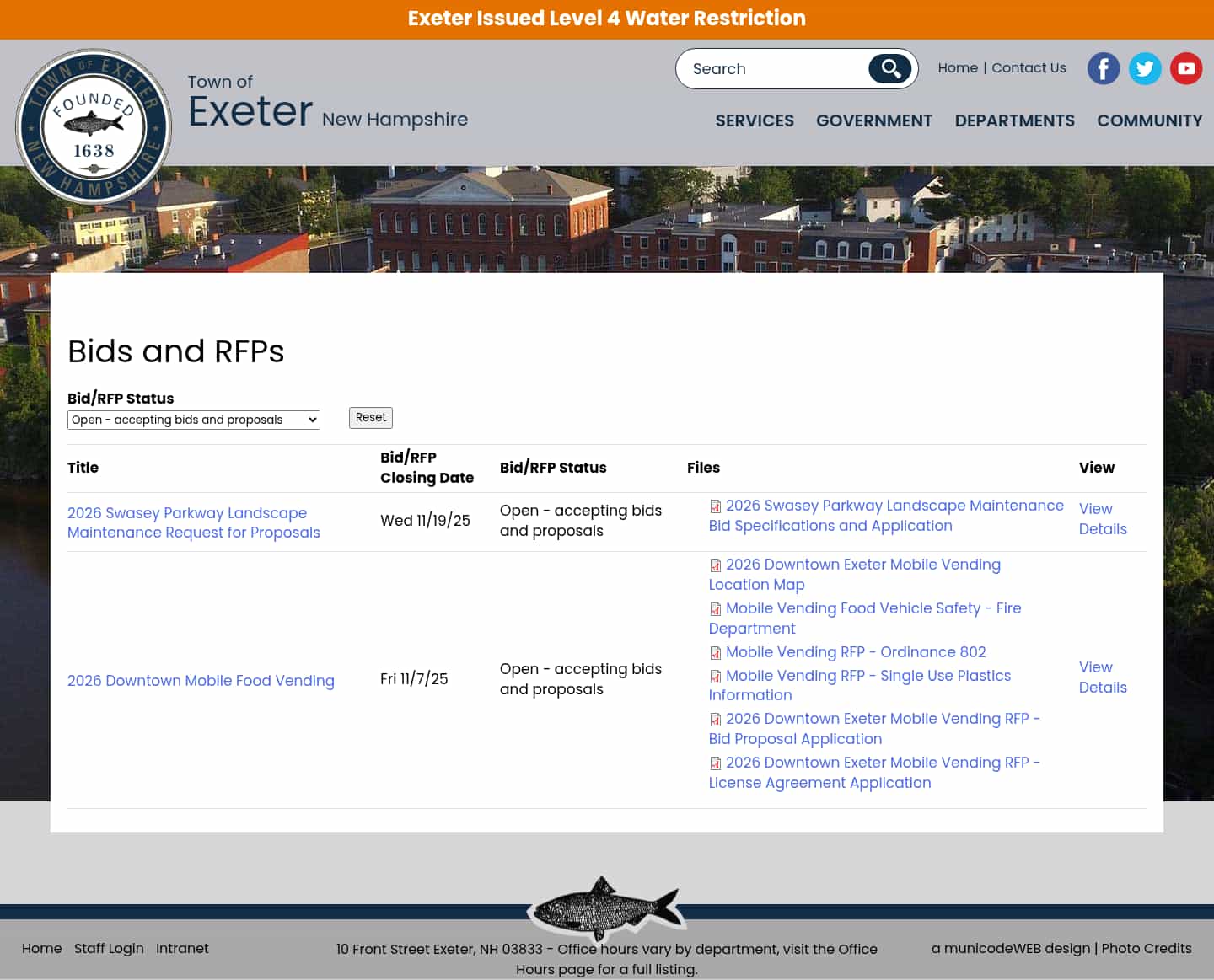The height and width of the screenshot is (980, 1214).
Task: Read the Level 4 Water Restriction banner
Action: click(606, 19)
